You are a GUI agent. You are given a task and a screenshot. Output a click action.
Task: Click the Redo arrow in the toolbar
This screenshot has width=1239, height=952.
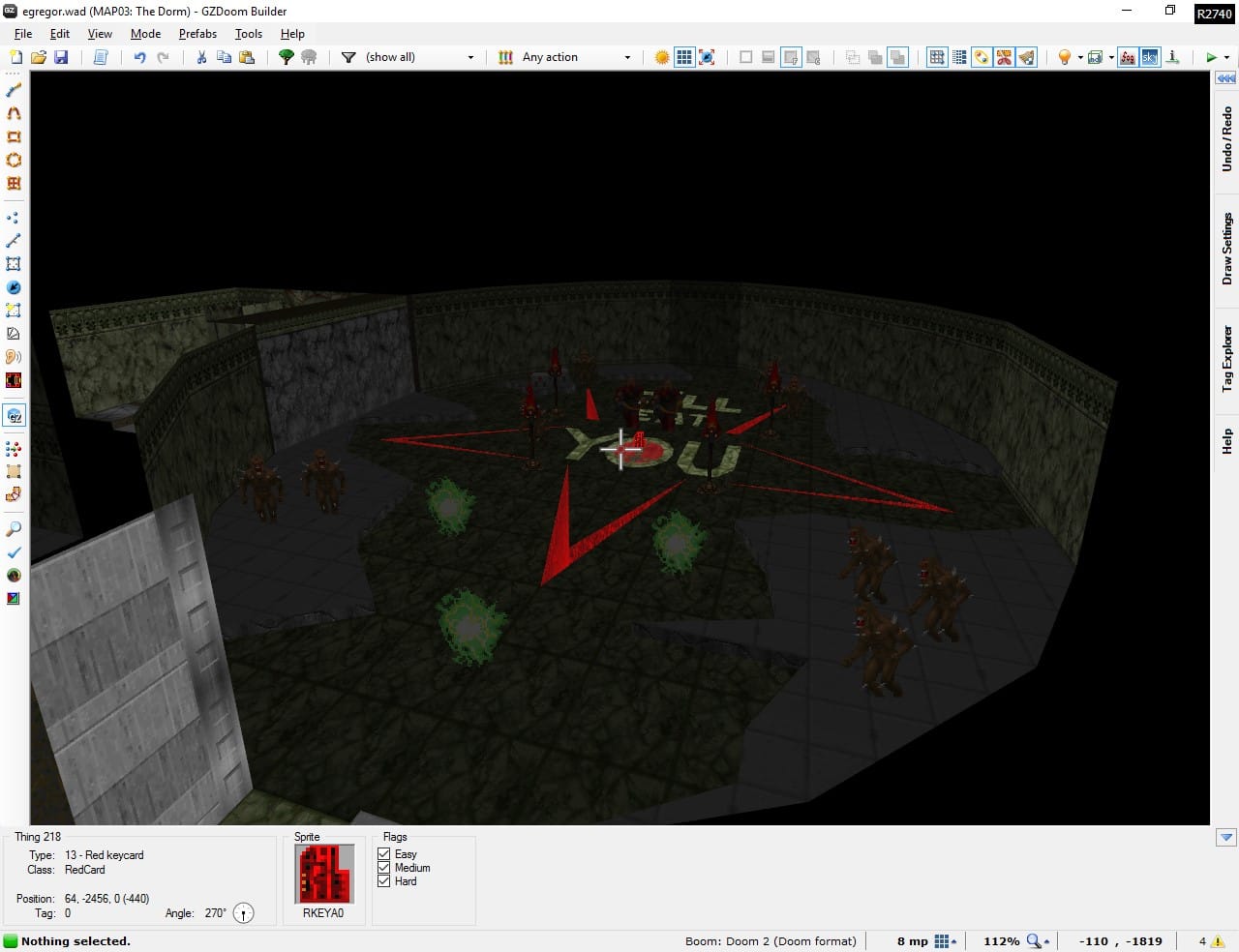(163, 57)
